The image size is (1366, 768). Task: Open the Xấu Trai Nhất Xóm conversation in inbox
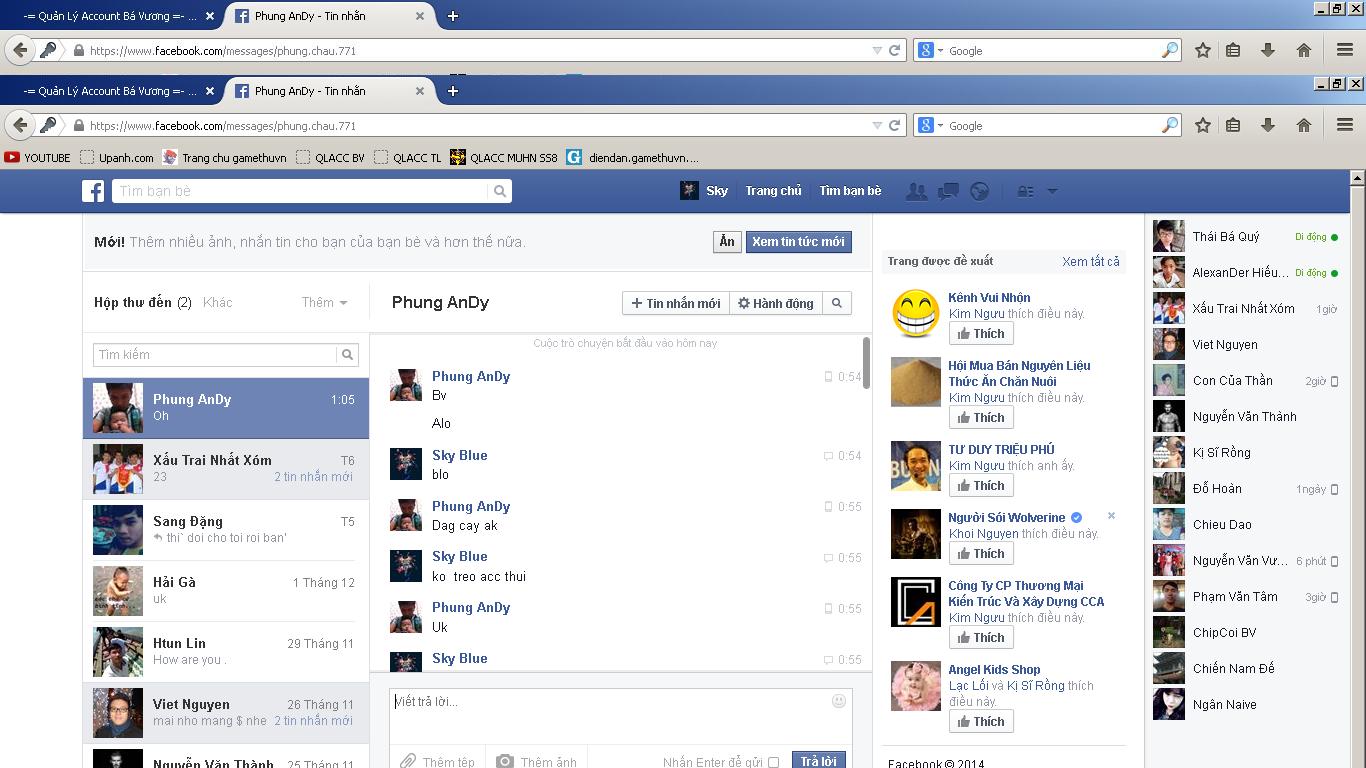pyautogui.click(x=225, y=469)
